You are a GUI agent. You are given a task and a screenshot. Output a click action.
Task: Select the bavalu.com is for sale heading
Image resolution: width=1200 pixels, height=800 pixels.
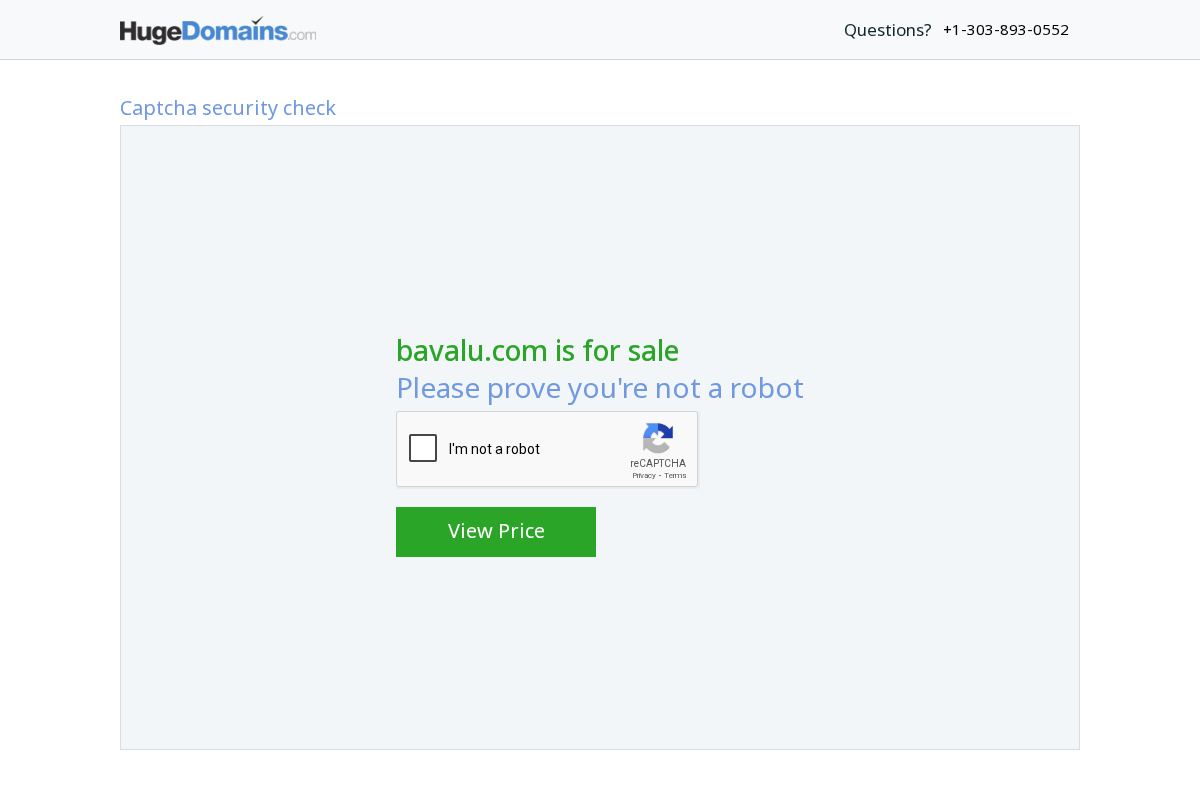point(537,351)
